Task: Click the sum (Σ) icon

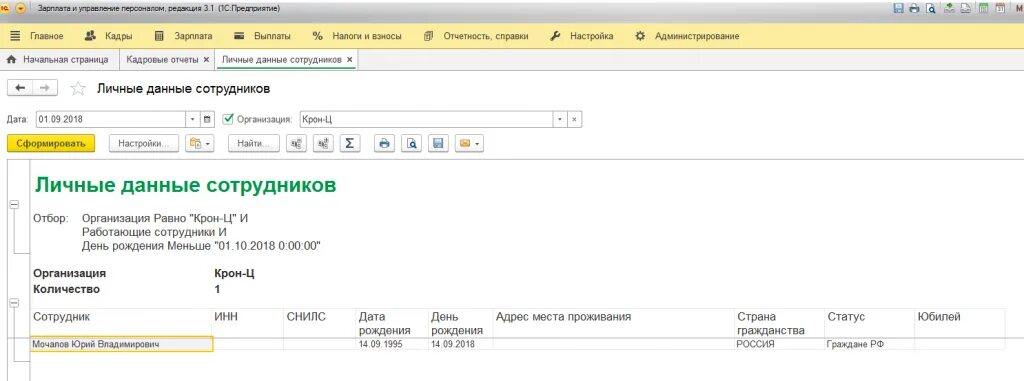Action: (350, 143)
